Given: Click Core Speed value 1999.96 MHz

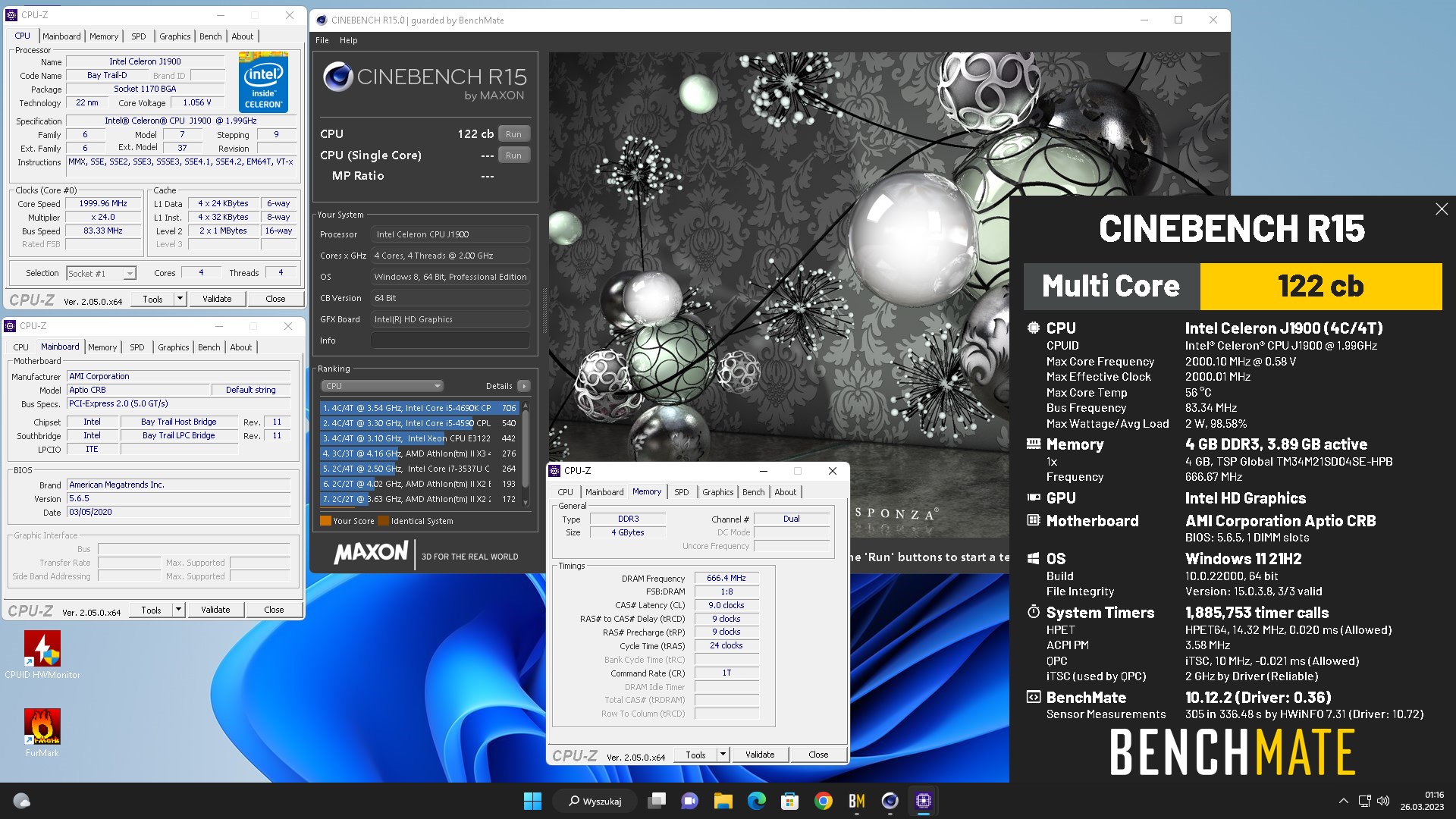Looking at the screenshot, I should click(103, 204).
